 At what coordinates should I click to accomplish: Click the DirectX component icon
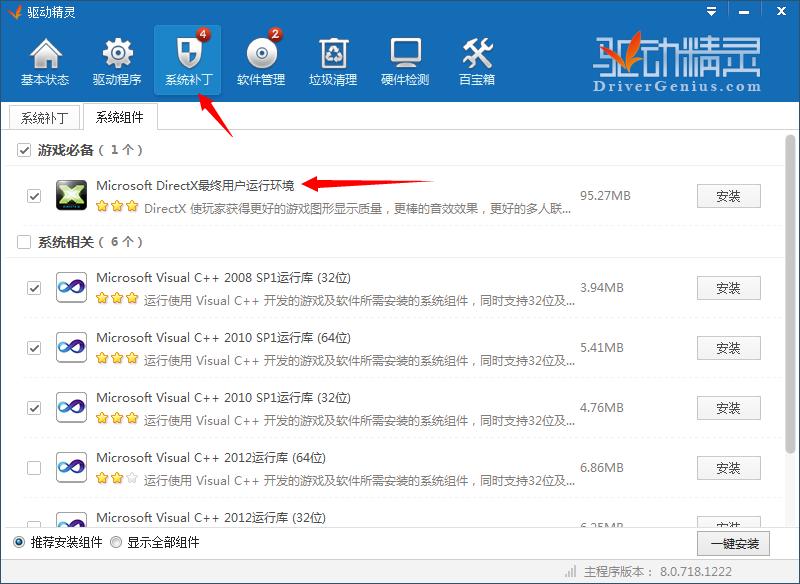(71, 196)
